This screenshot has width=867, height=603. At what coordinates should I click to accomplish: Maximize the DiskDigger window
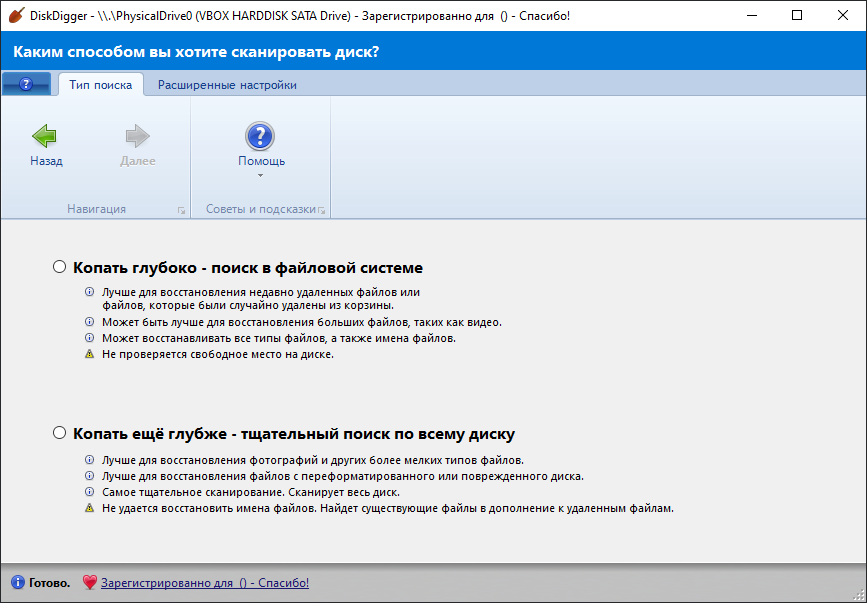796,15
